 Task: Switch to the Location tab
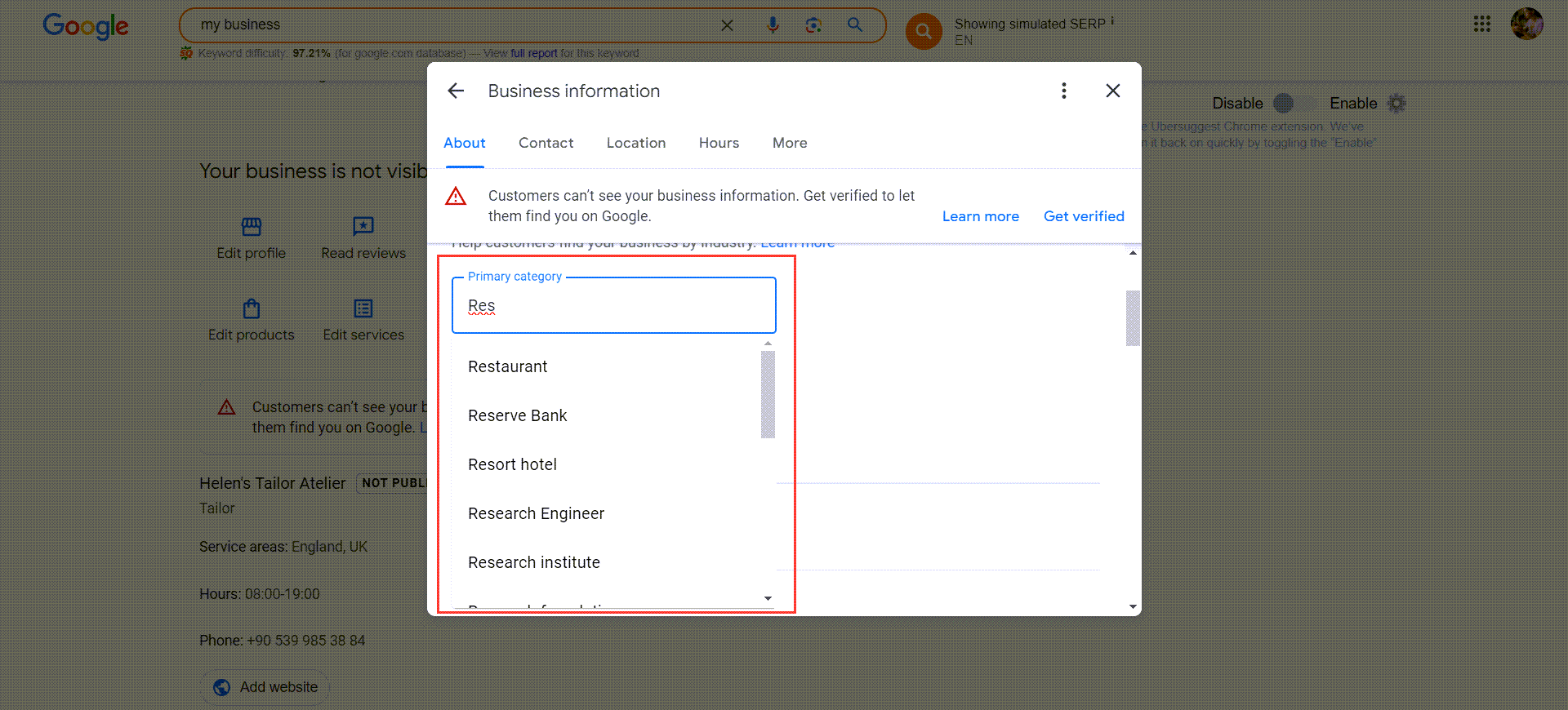(636, 143)
